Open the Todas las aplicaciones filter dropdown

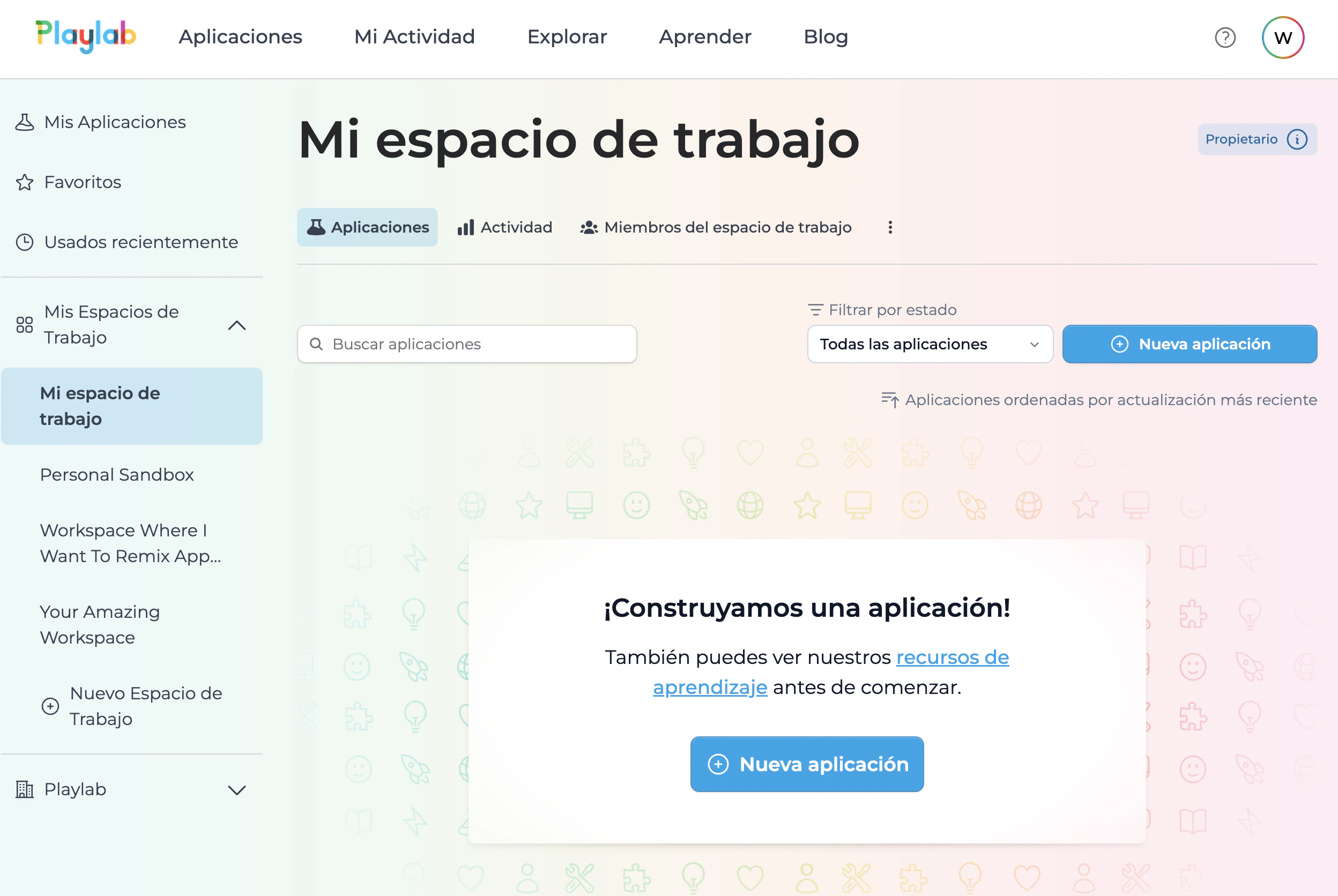tap(930, 344)
